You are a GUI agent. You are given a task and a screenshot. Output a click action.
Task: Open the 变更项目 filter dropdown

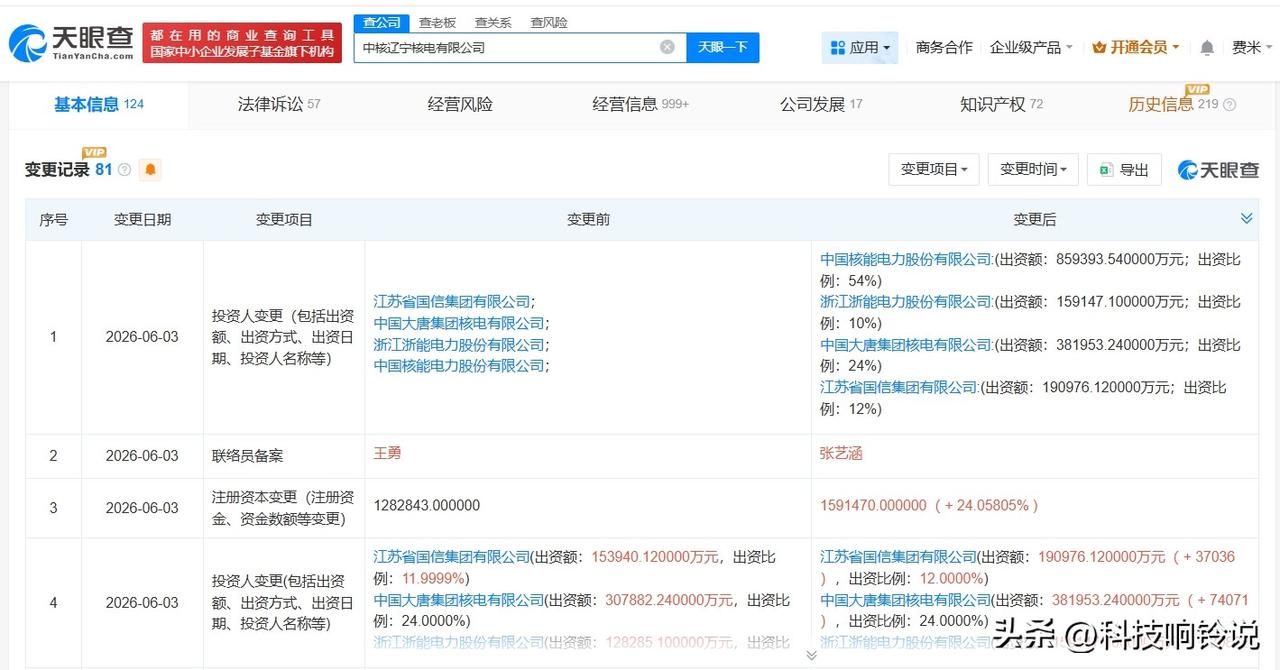click(x=934, y=170)
